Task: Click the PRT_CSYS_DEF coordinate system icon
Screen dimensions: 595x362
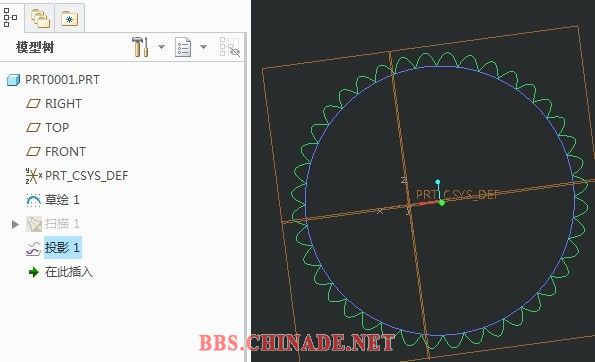Action: 33,176
